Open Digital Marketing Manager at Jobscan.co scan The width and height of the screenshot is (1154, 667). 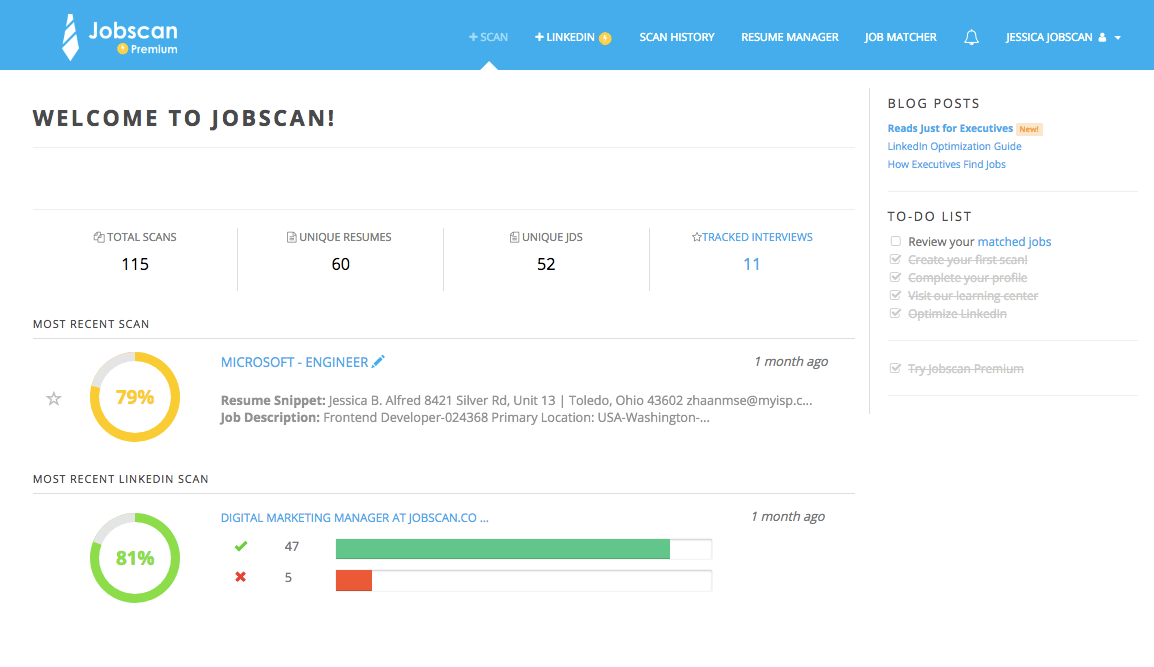tap(355, 518)
